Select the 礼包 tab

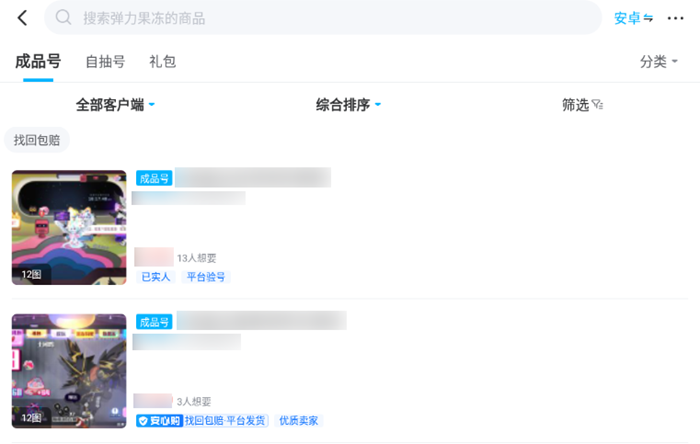click(x=162, y=62)
